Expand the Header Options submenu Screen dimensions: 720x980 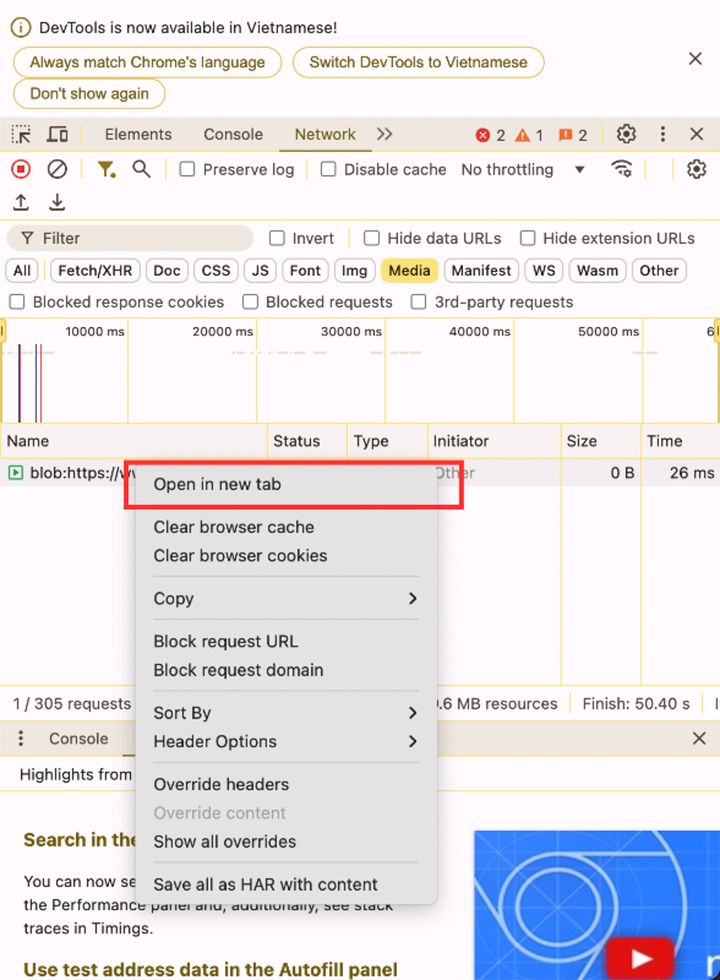(x=286, y=741)
